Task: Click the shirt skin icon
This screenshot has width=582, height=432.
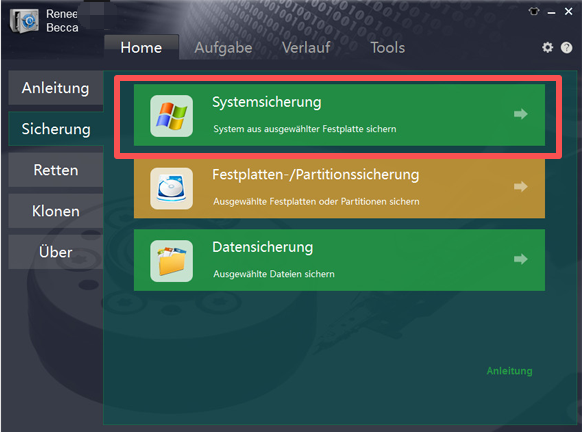Action: pos(534,12)
